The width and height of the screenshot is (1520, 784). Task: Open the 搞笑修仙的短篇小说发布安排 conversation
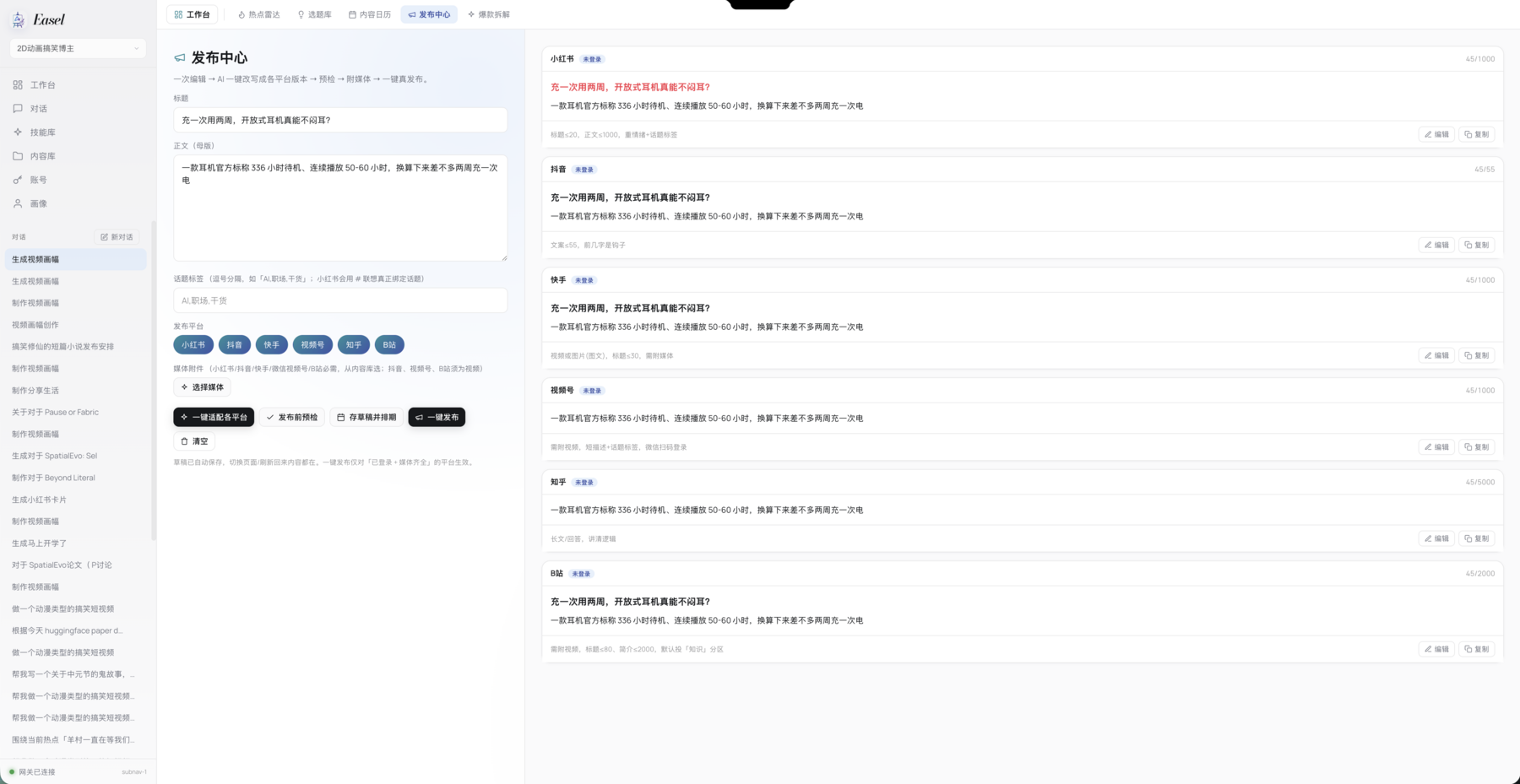76,347
